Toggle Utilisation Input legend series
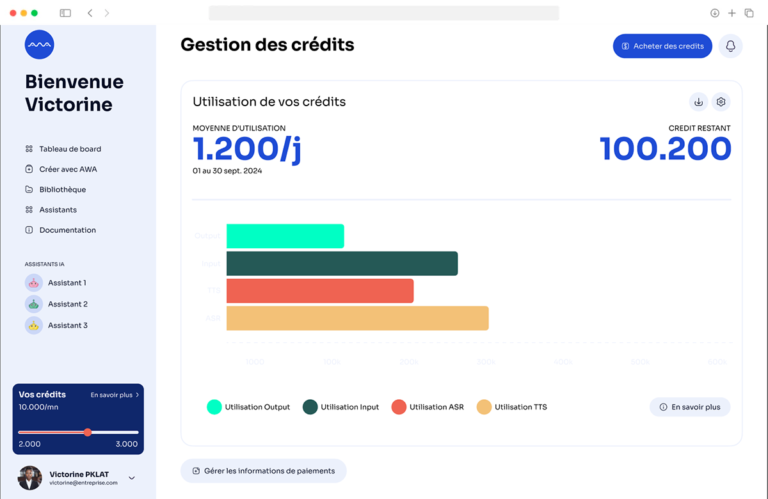Screen dimensions: 768x499 click(341, 407)
